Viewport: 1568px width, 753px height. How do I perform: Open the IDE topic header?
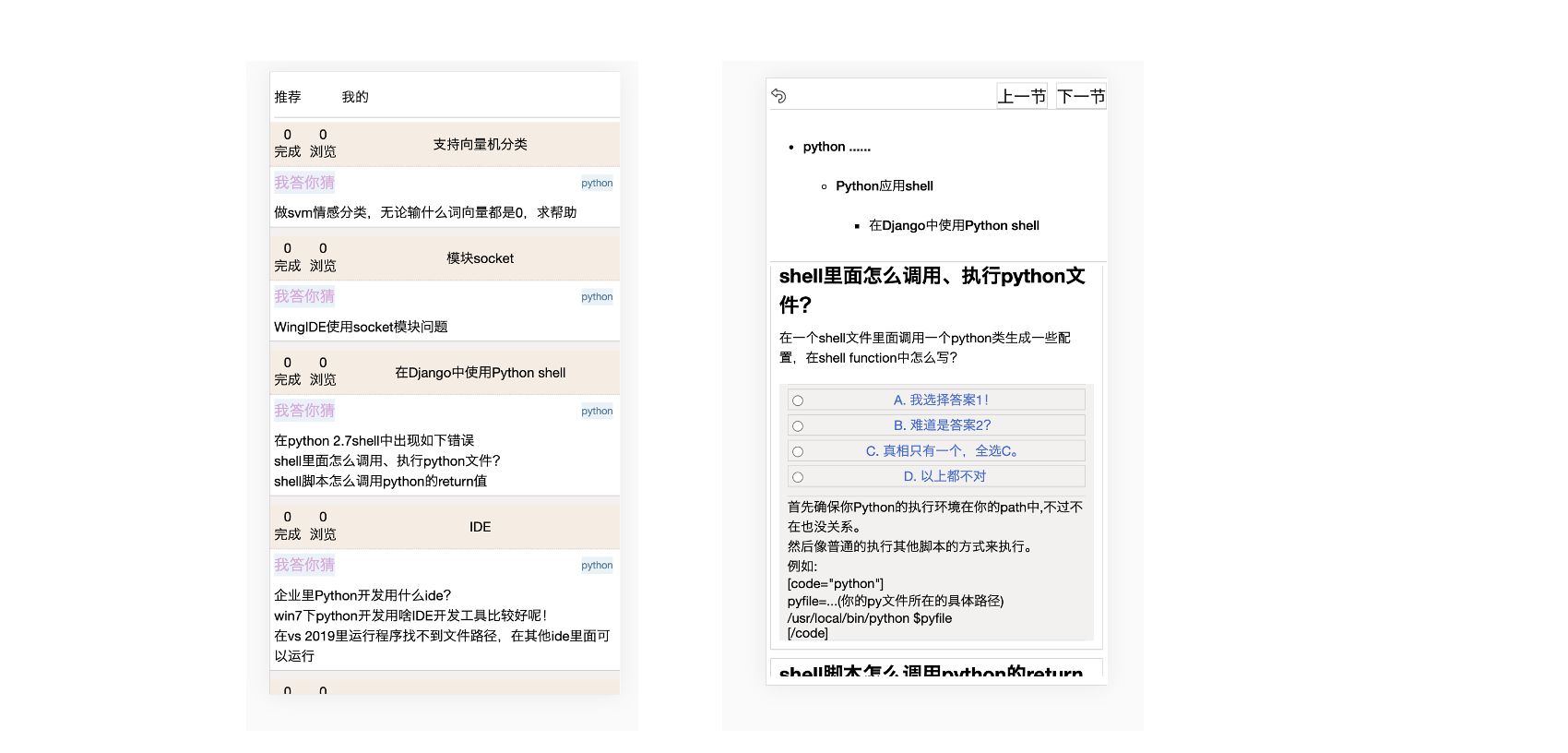pyautogui.click(x=480, y=527)
